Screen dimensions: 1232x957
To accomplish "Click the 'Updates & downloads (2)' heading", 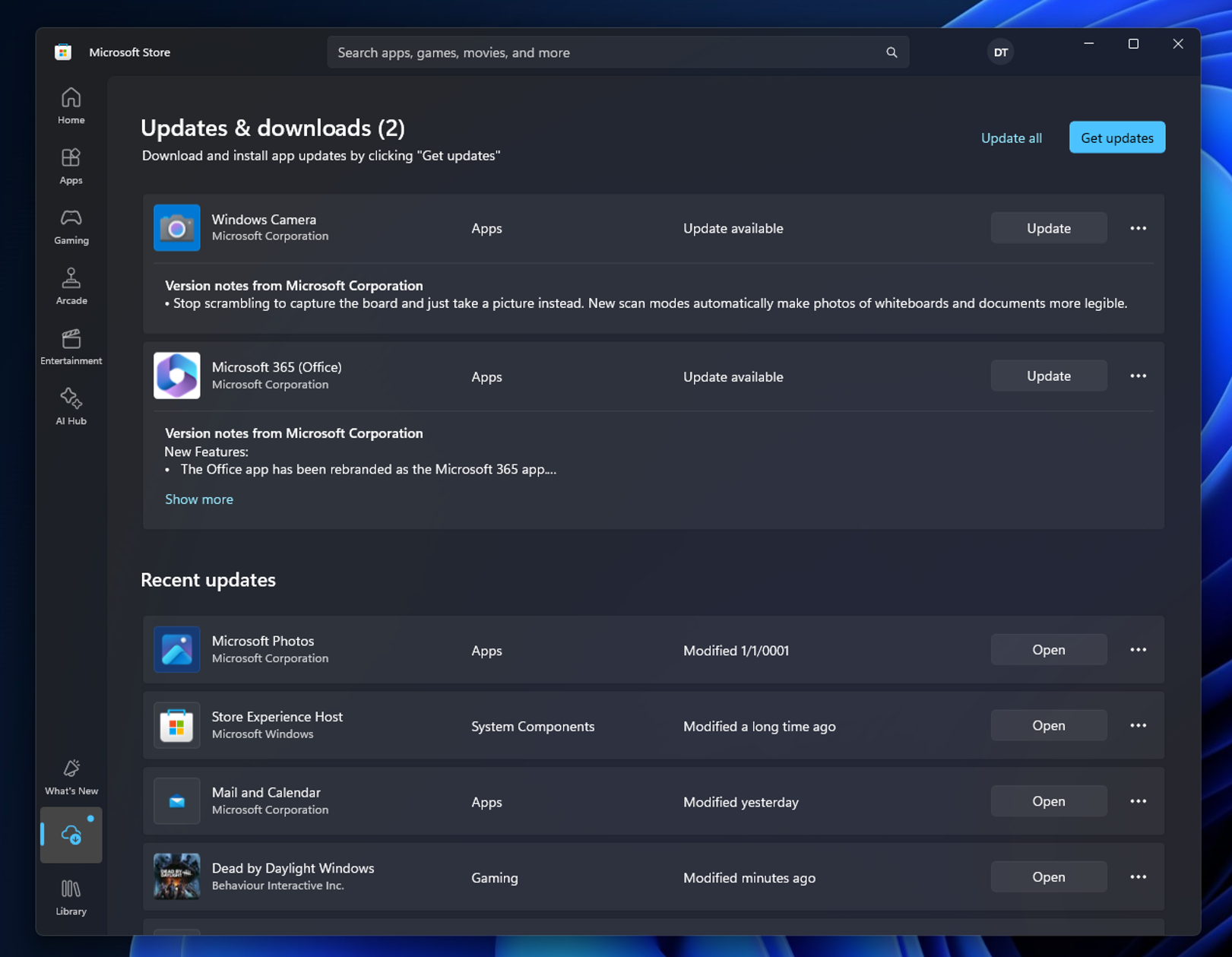I will click(273, 128).
